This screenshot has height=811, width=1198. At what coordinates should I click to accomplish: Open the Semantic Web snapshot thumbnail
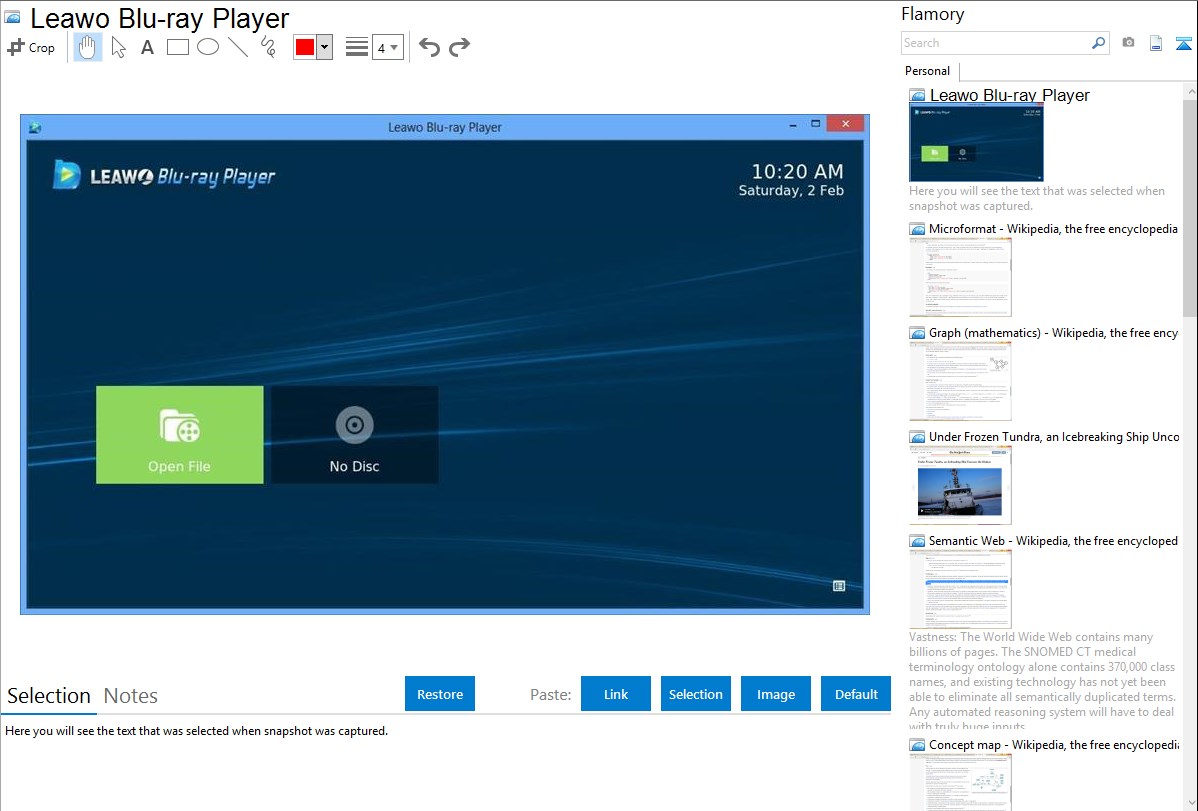(960, 589)
